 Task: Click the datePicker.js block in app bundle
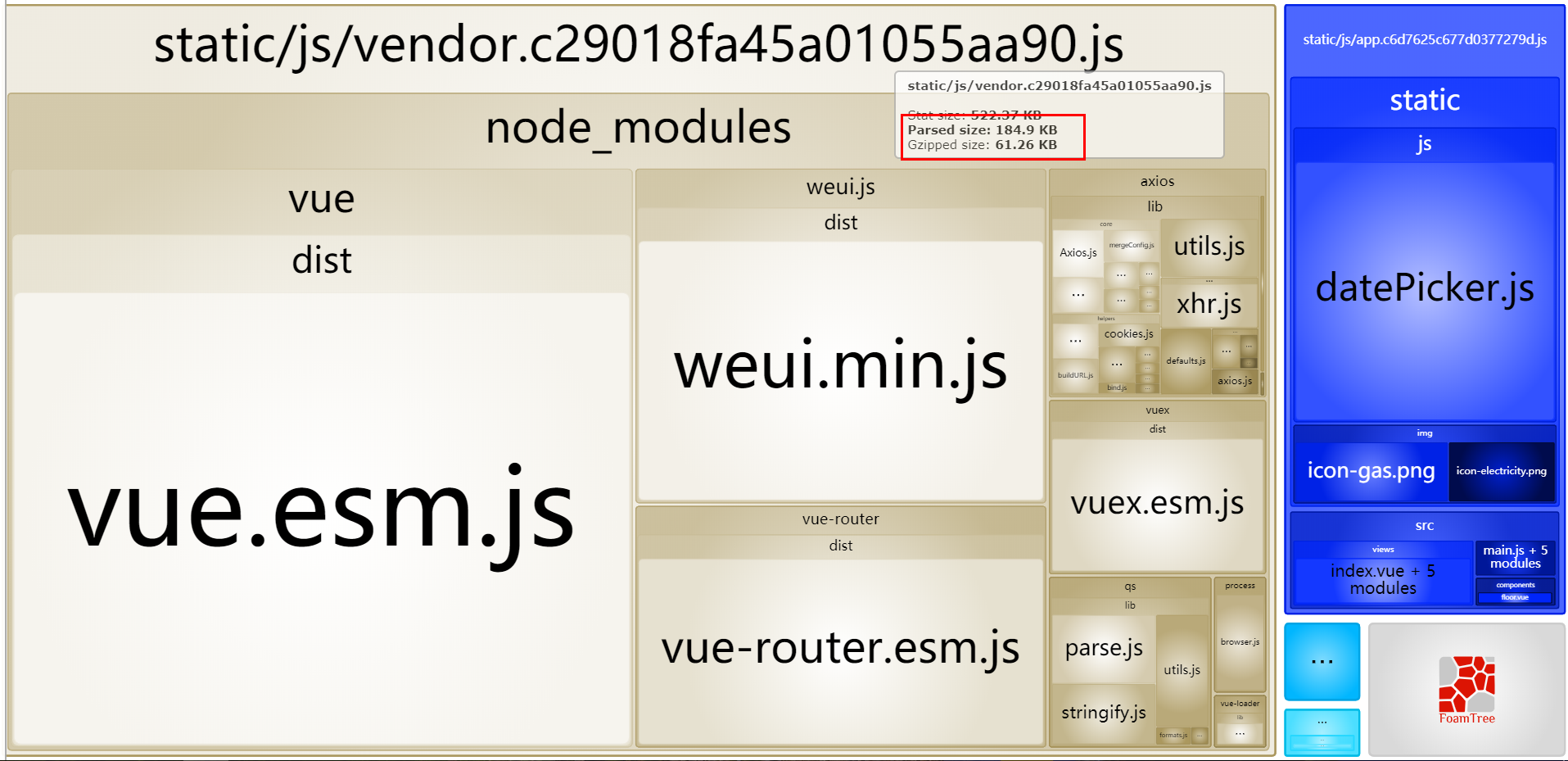(1425, 291)
